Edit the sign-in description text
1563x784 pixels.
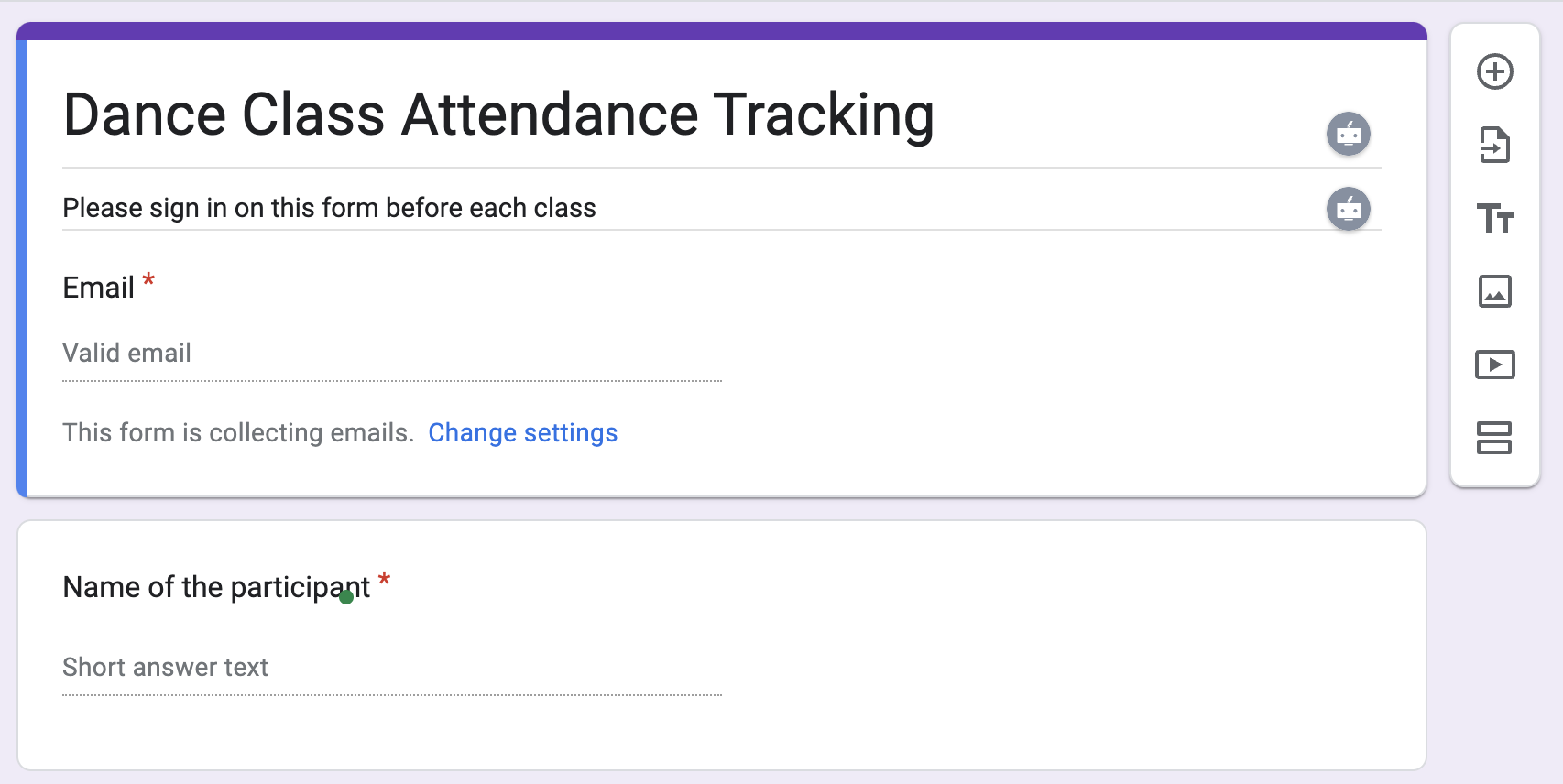[x=329, y=208]
